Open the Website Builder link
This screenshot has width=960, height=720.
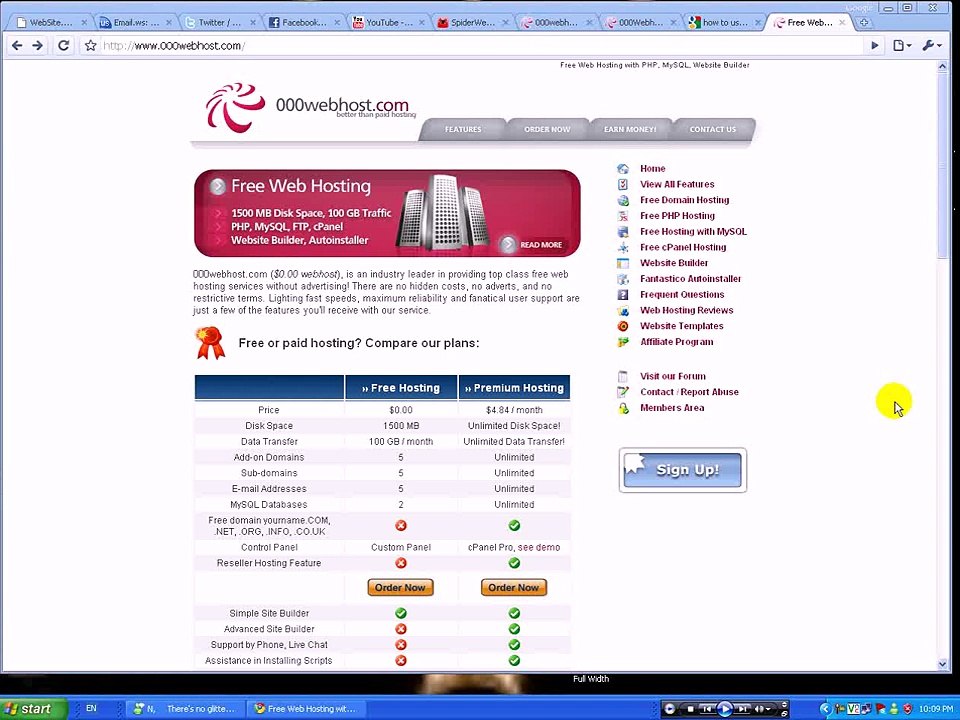pos(674,263)
